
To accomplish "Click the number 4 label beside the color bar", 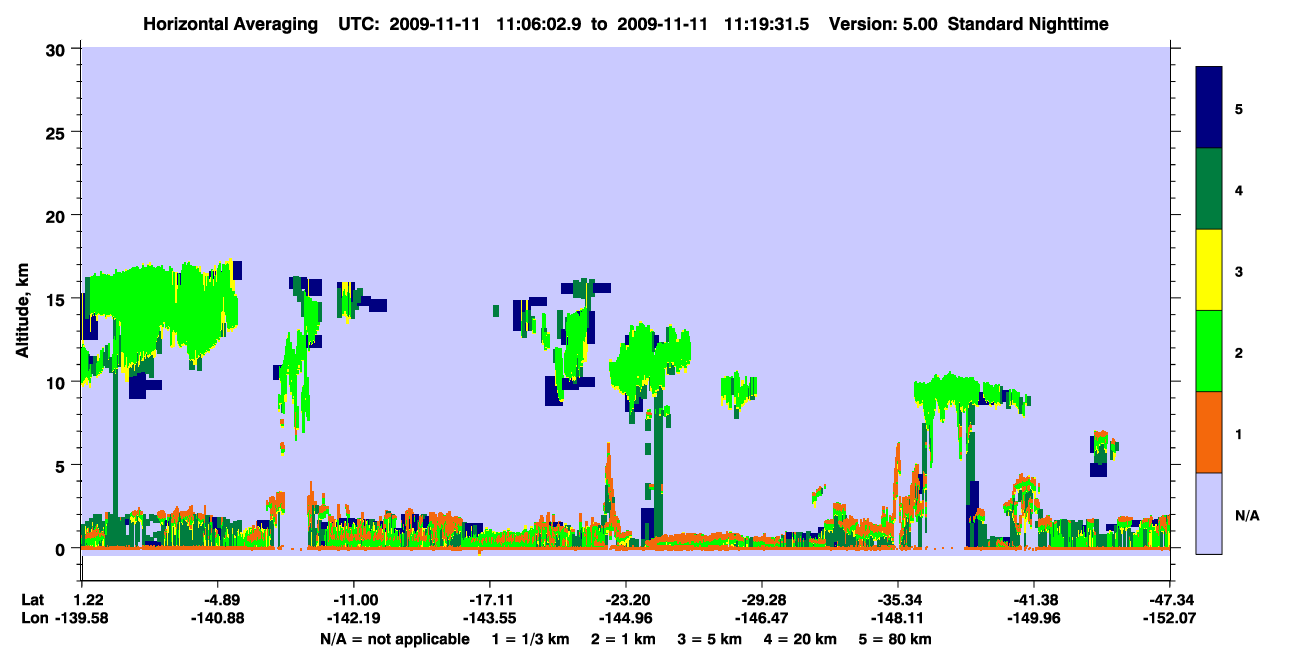I will [x=1239, y=190].
